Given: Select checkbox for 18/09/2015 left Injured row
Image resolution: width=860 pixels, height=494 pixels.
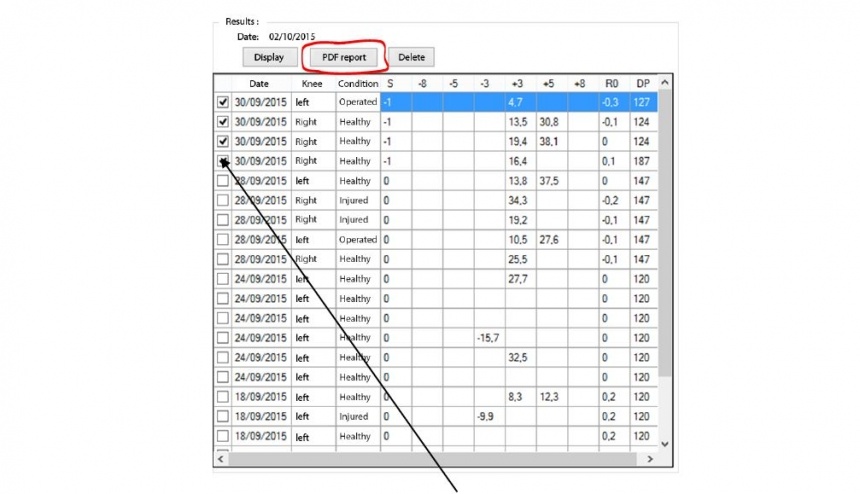Looking at the screenshot, I should pos(222,417).
